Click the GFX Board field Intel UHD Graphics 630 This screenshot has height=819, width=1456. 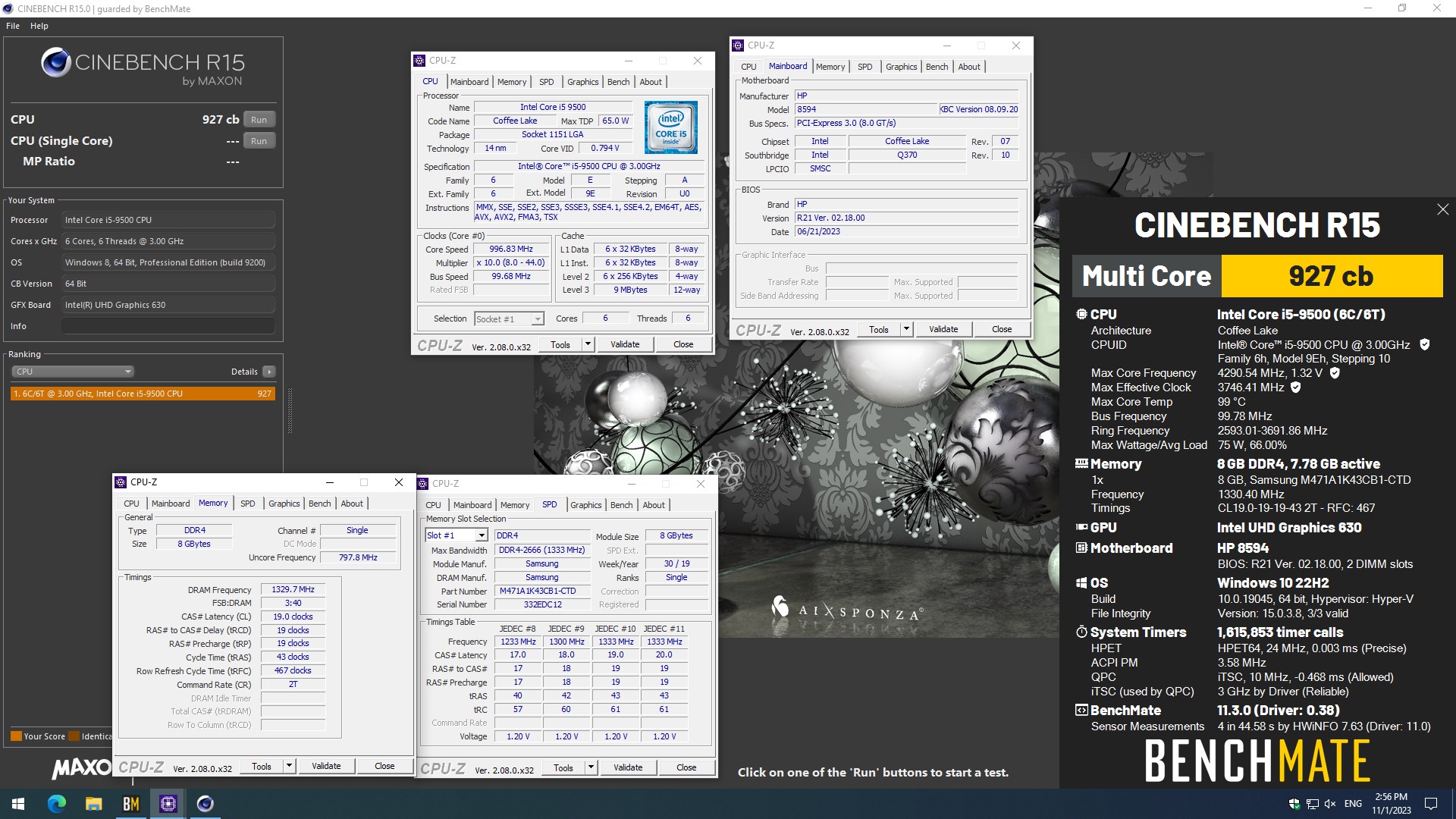[x=168, y=305]
